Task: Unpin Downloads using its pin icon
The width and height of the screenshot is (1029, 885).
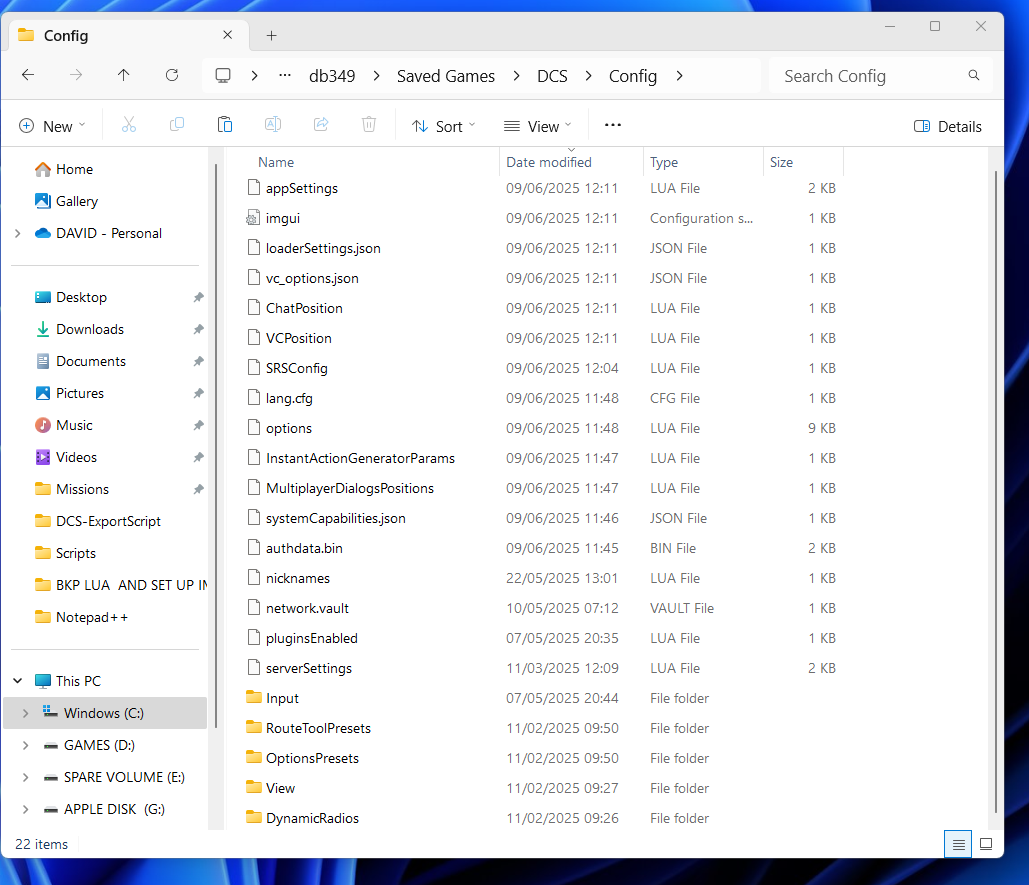Action: 198,329
